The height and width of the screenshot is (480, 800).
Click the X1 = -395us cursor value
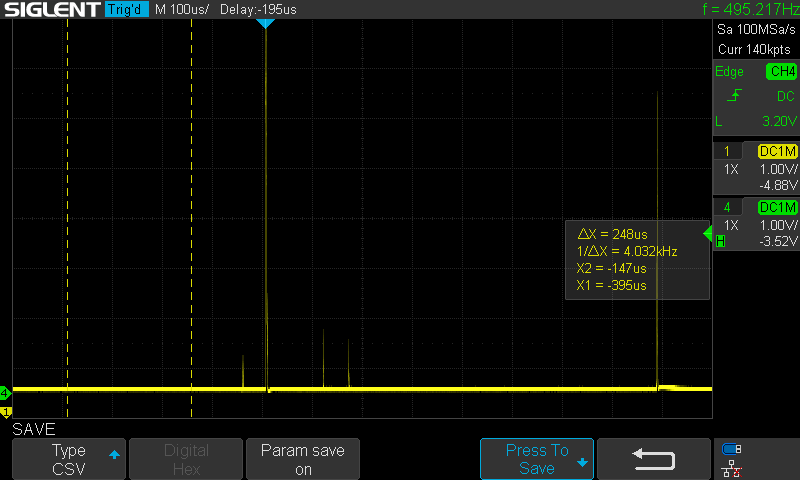611,285
